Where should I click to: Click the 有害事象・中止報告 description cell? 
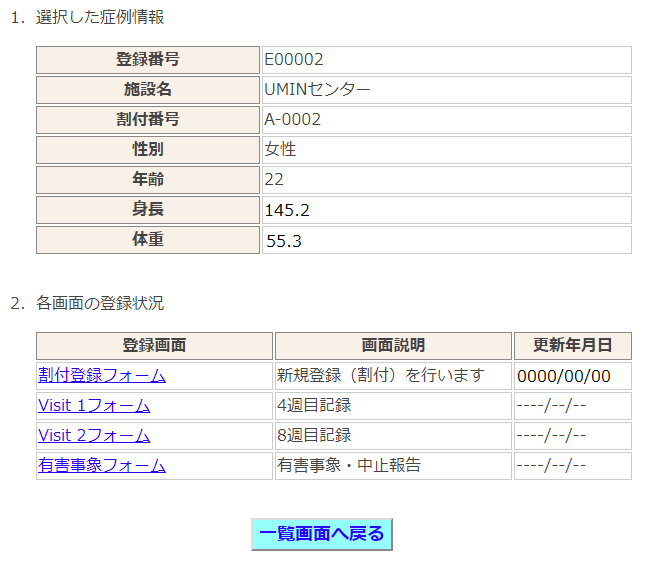(x=349, y=466)
